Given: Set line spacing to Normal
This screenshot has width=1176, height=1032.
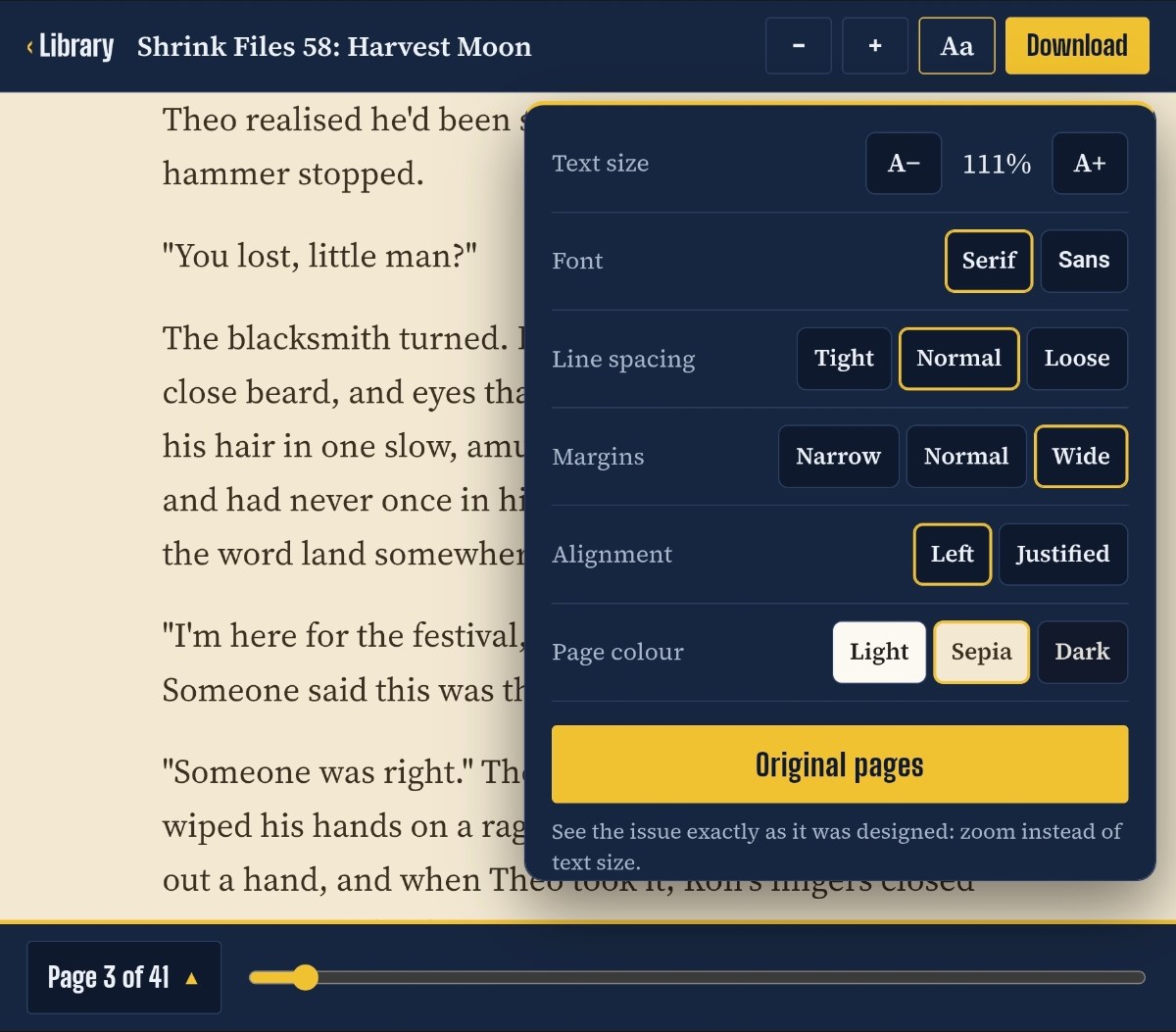Looking at the screenshot, I should [x=958, y=359].
